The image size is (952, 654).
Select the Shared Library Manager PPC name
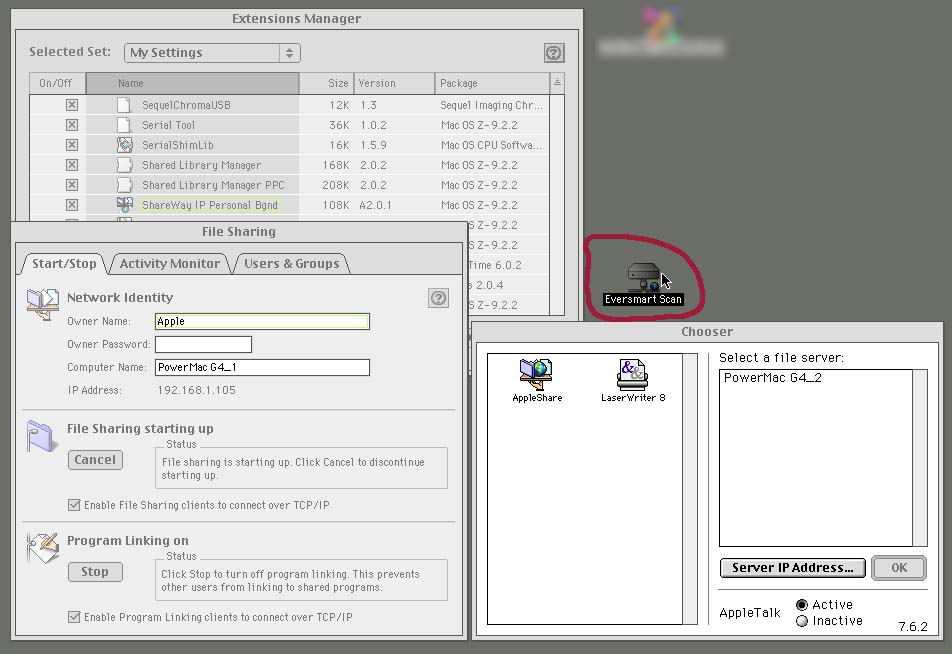(213, 185)
